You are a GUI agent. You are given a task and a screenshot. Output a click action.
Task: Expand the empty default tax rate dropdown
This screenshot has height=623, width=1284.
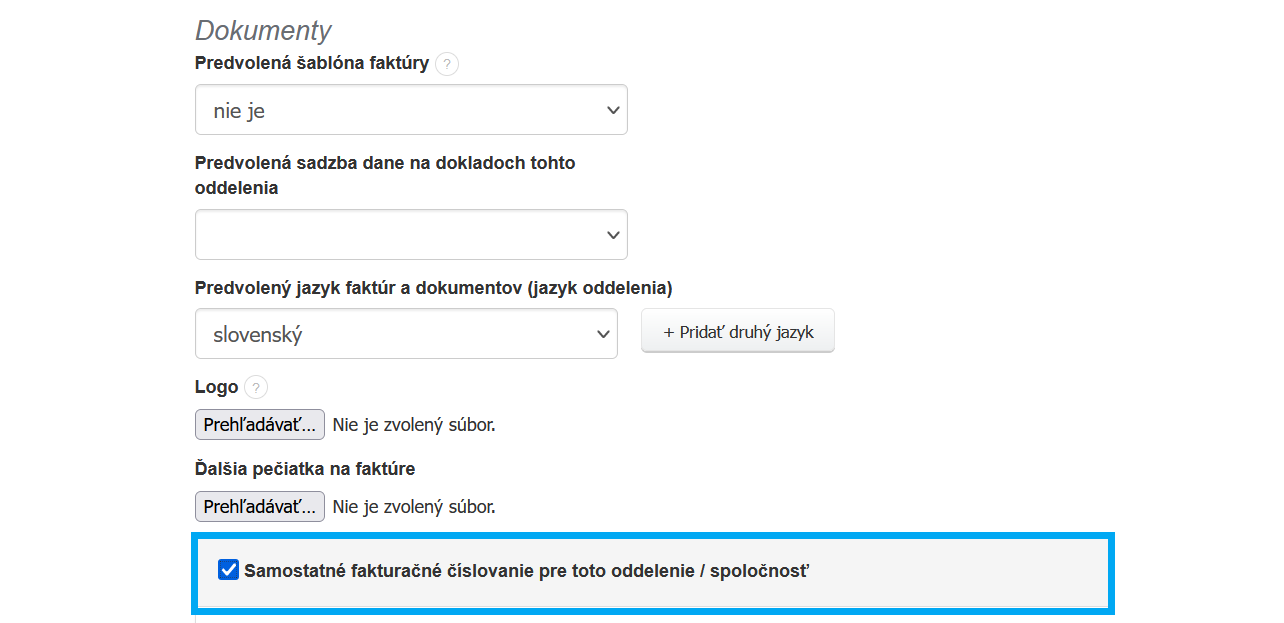(x=410, y=235)
